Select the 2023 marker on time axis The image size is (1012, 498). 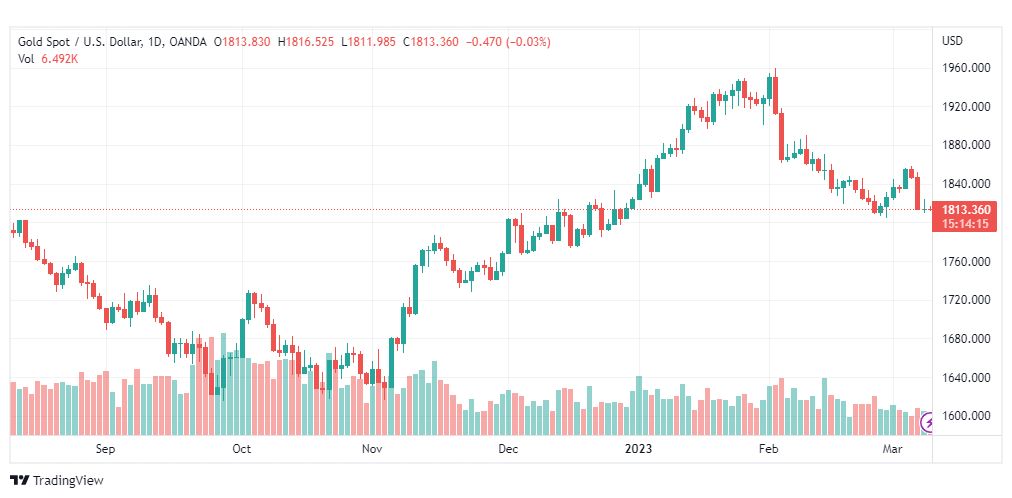click(637, 449)
